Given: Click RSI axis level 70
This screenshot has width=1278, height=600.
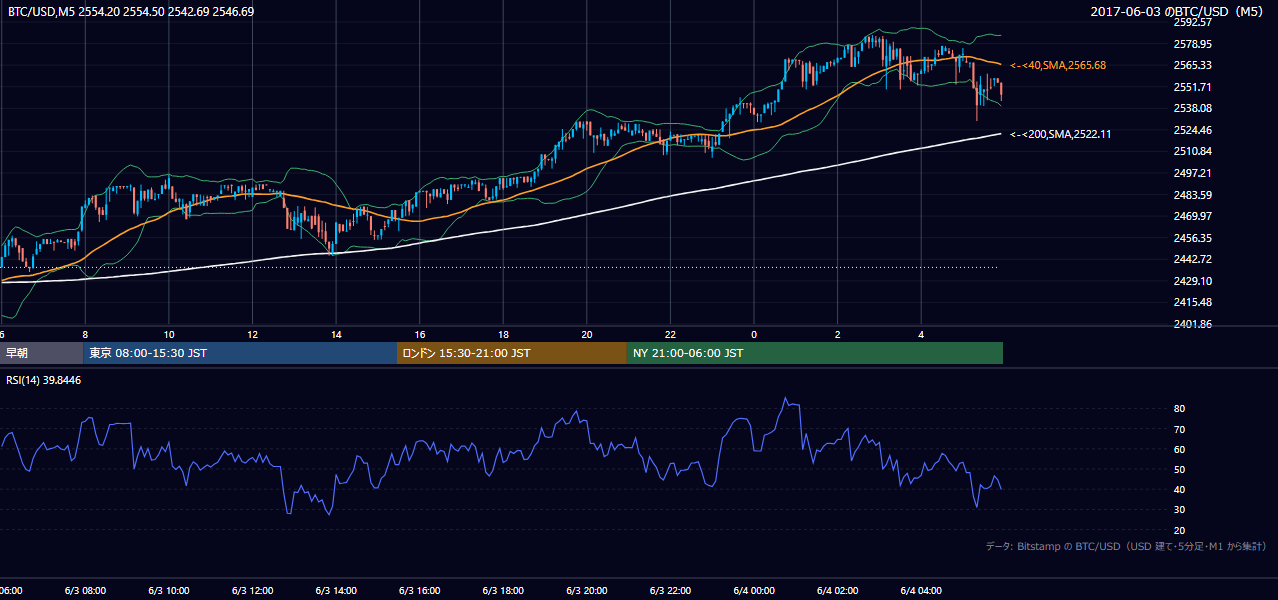Looking at the screenshot, I should click(1179, 429).
